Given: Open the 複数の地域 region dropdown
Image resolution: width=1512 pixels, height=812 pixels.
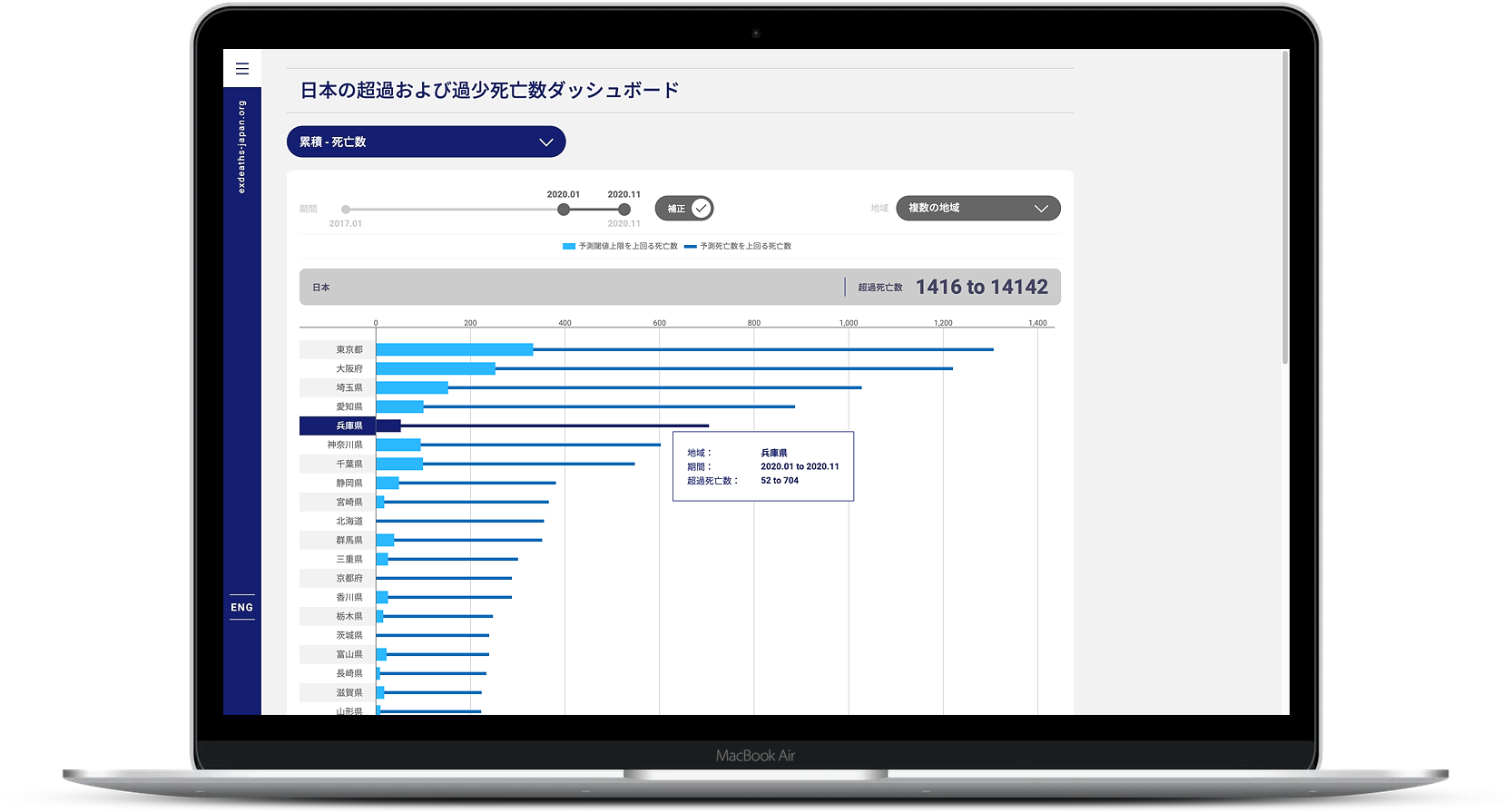Looking at the screenshot, I should point(977,209).
